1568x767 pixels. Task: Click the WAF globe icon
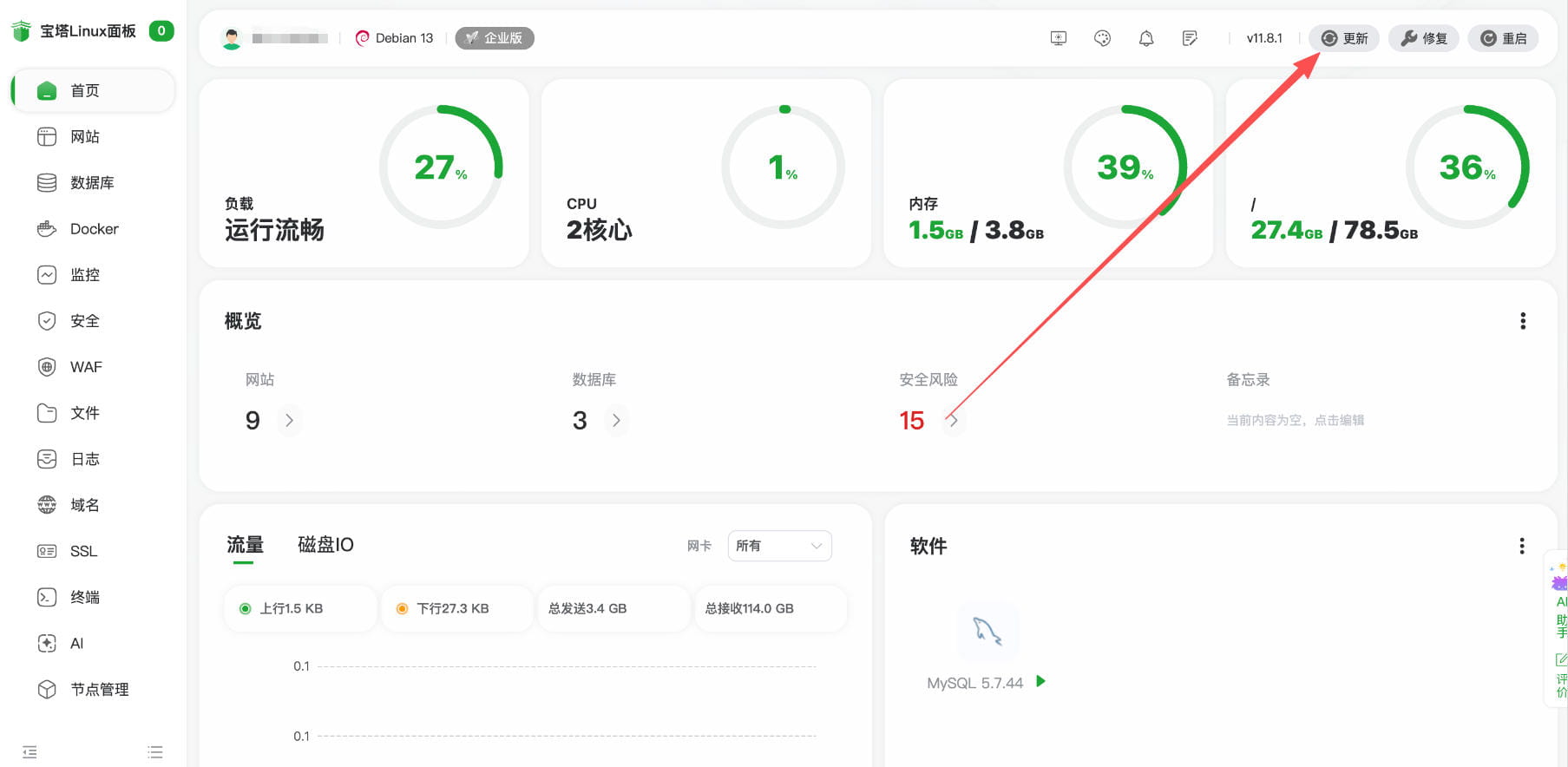(x=47, y=367)
